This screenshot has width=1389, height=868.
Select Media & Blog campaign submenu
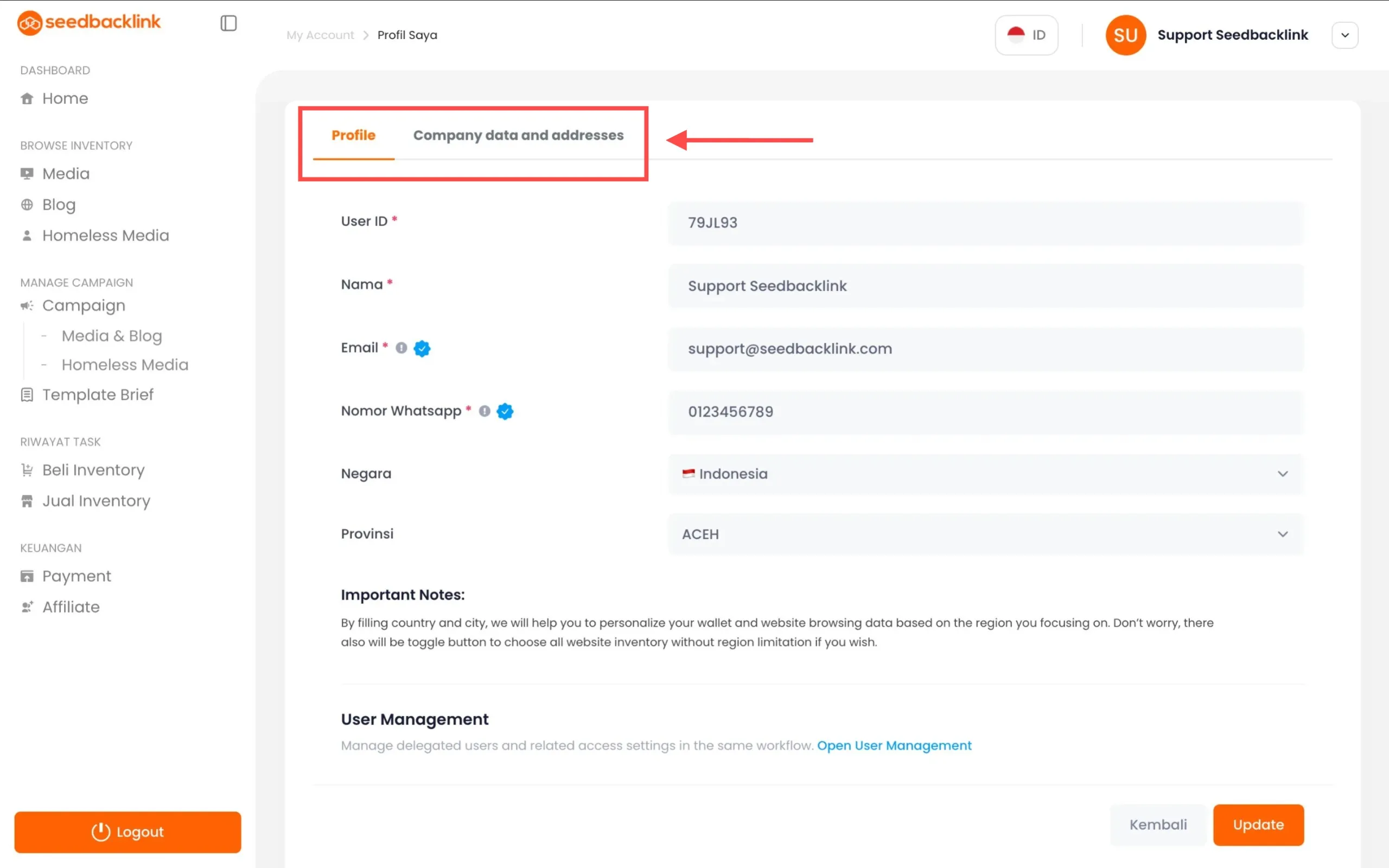tap(112, 336)
